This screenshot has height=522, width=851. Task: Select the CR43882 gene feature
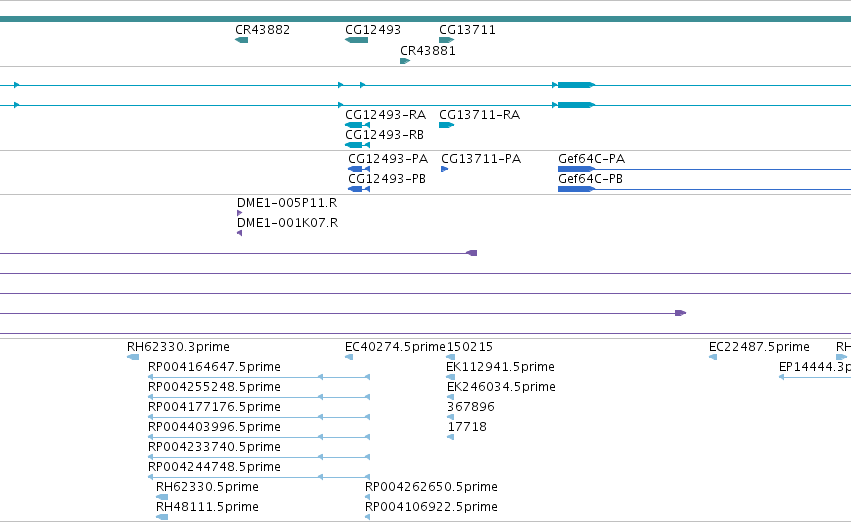click(x=242, y=40)
